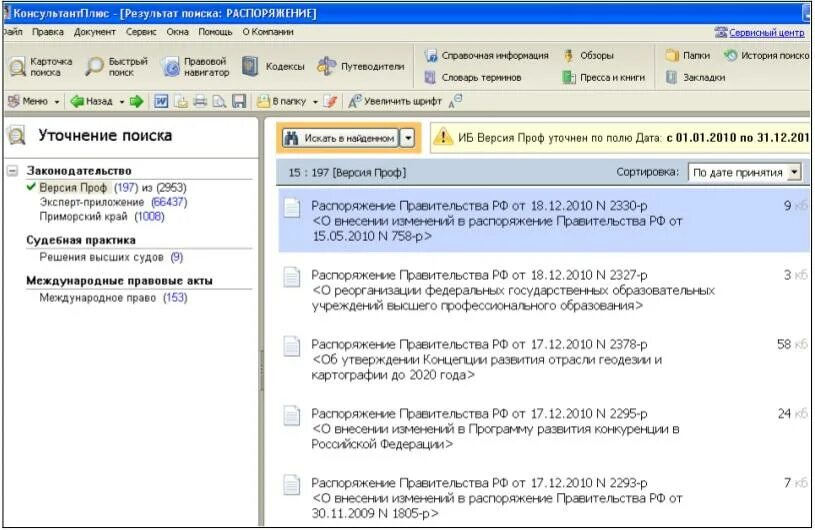Viewport: 815px width, 530px height.
Task: Open Документ menu
Action: pyautogui.click(x=95, y=32)
